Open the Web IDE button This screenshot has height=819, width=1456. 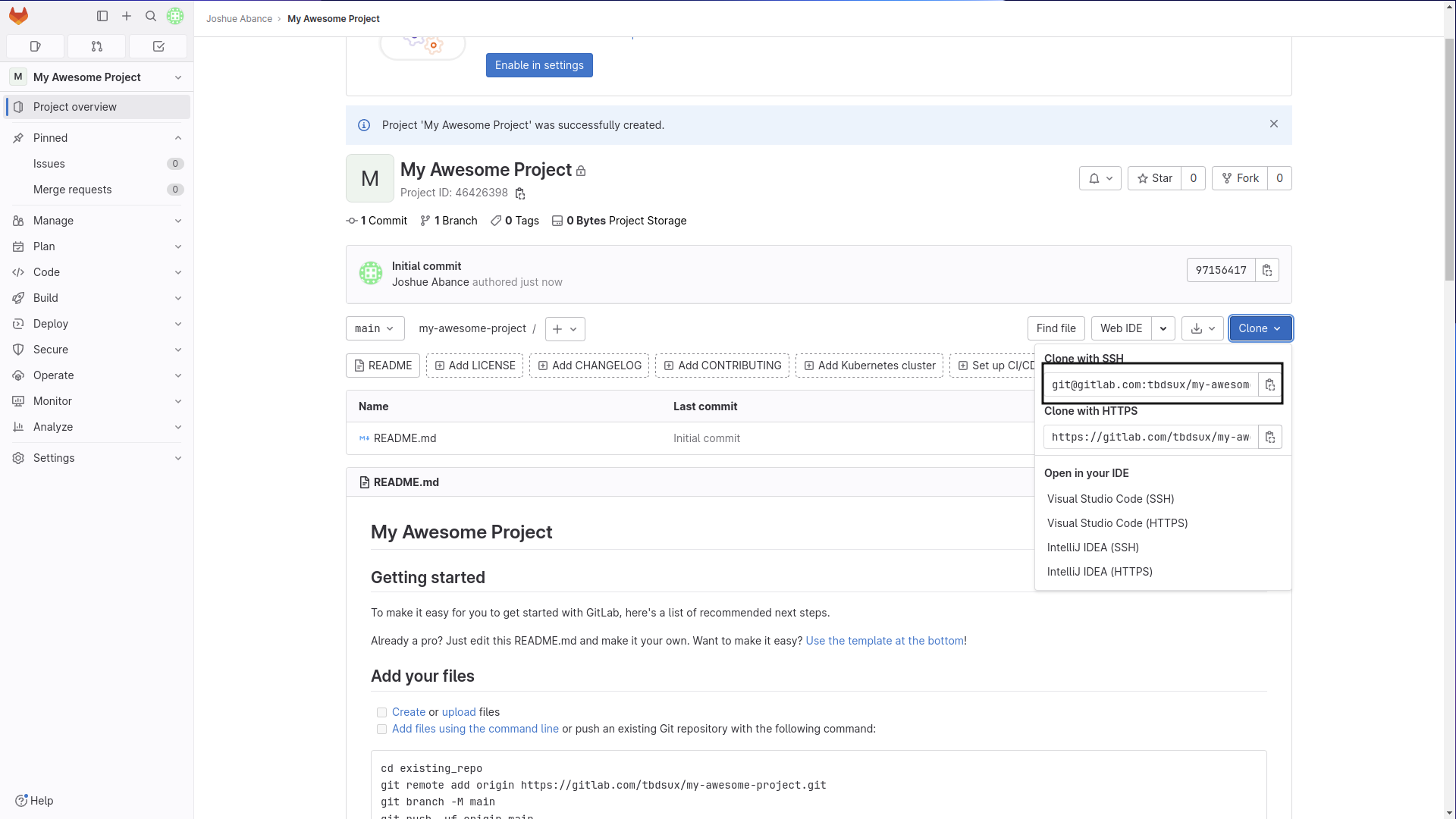[1121, 328]
